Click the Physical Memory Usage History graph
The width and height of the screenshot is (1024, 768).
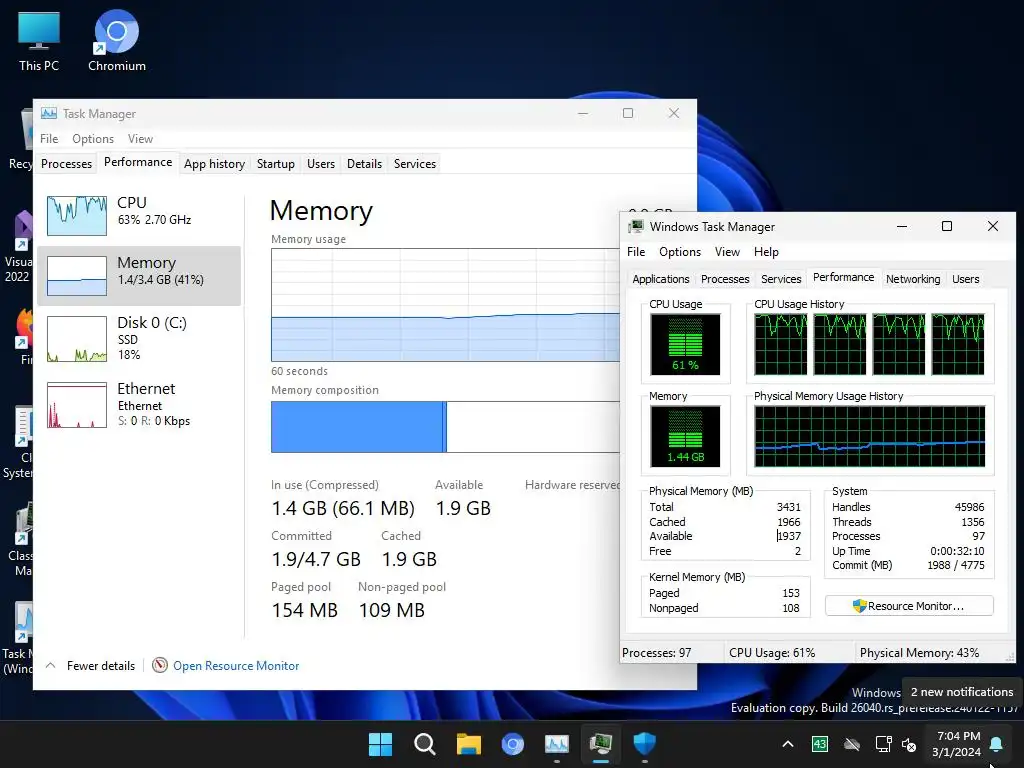[869, 436]
